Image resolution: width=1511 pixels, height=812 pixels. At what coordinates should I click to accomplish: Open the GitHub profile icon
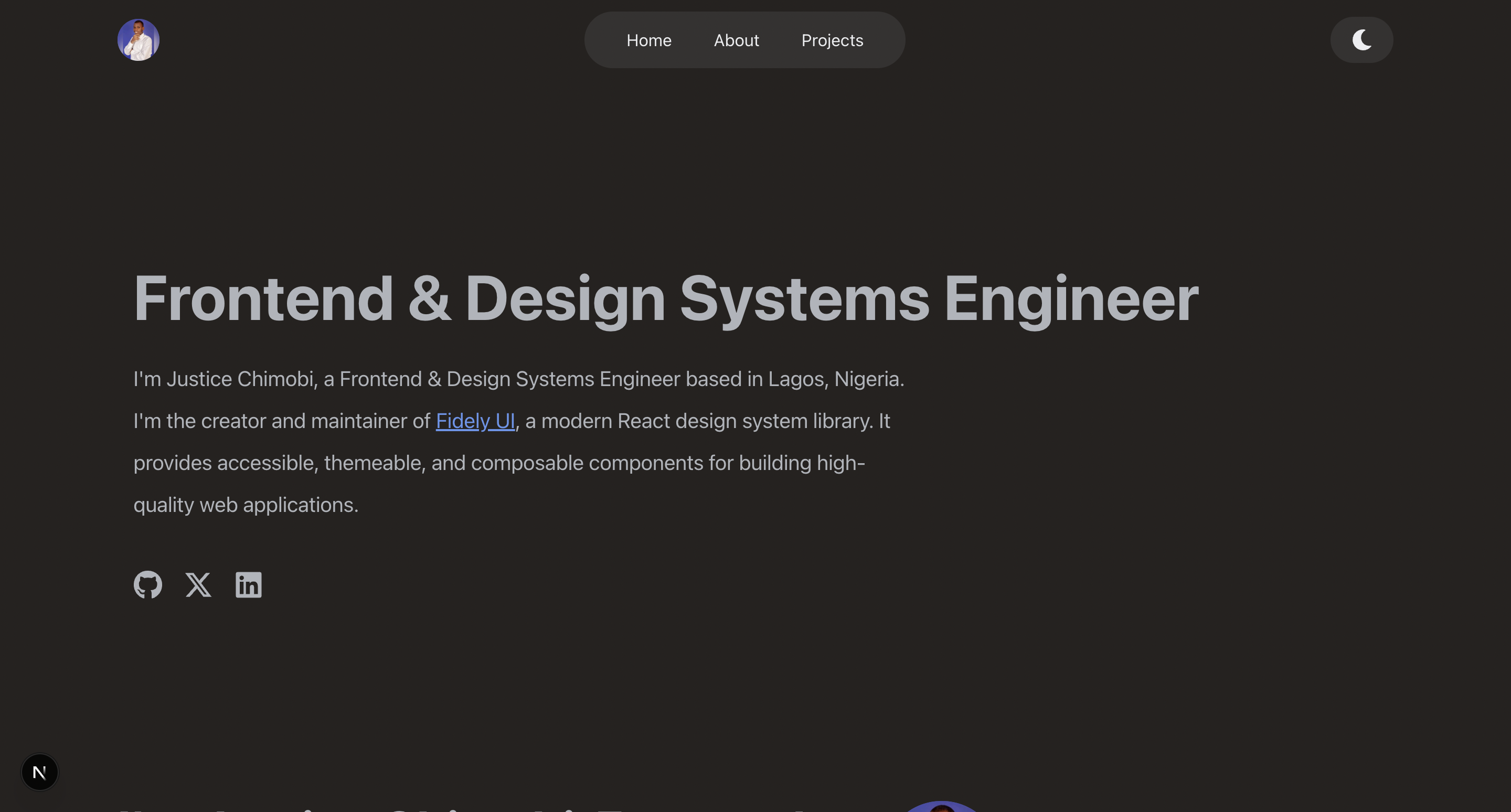click(148, 584)
